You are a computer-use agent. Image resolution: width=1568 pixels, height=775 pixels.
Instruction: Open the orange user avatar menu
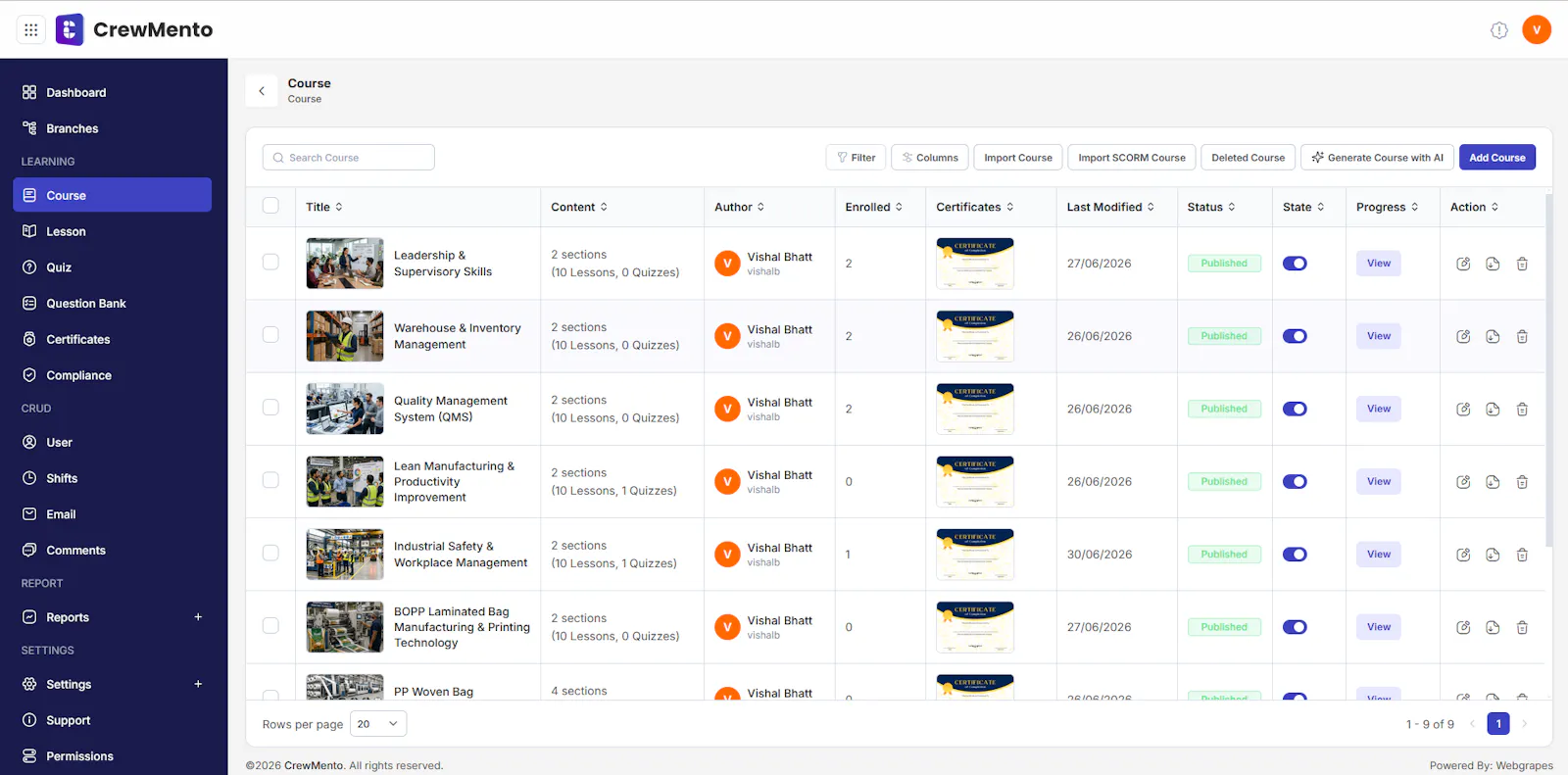(1536, 29)
